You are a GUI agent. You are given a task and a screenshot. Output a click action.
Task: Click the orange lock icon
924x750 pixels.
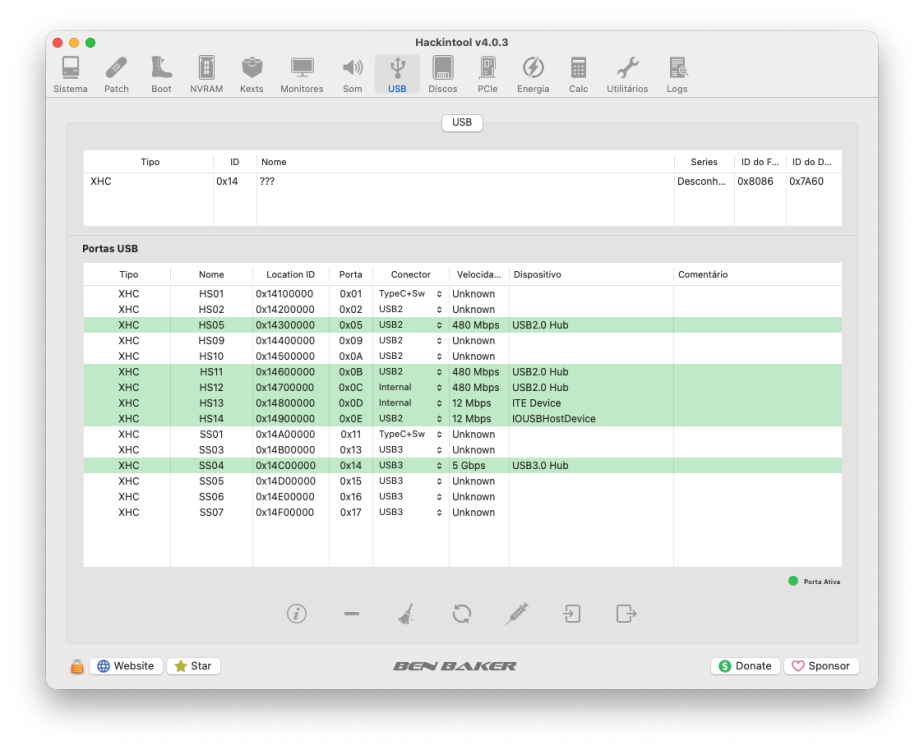tap(77, 666)
